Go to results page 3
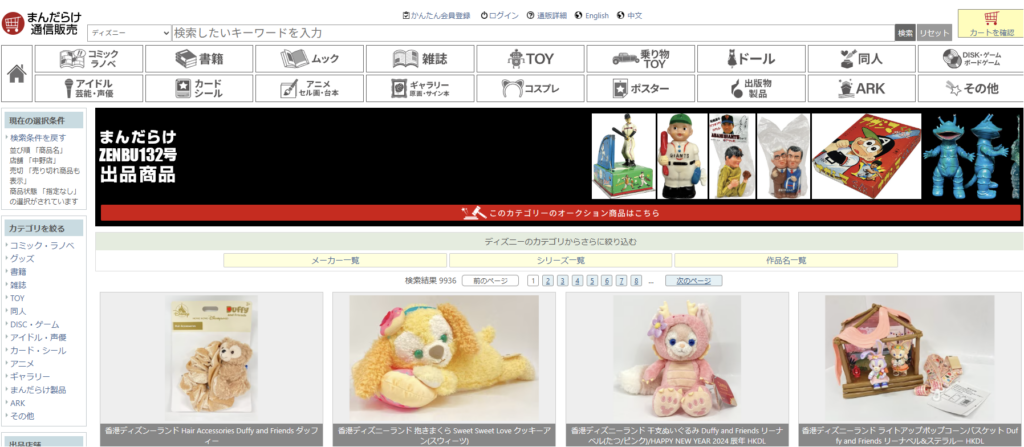 (563, 281)
